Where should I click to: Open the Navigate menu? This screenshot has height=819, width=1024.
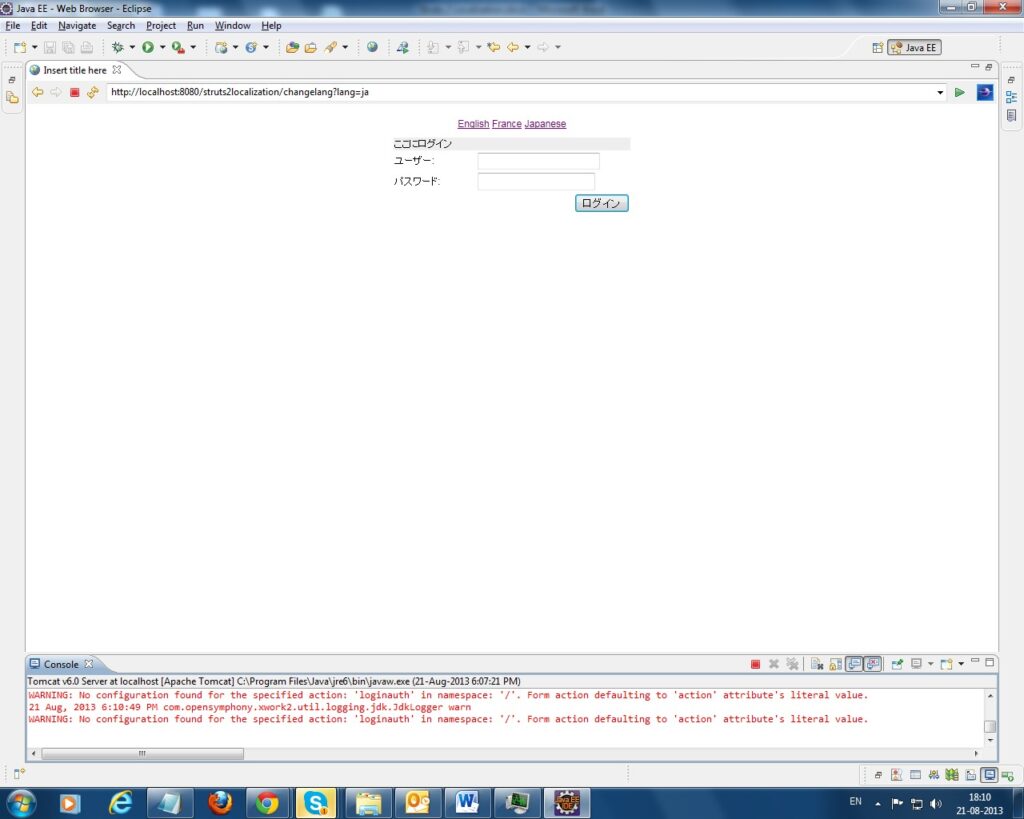[x=77, y=25]
